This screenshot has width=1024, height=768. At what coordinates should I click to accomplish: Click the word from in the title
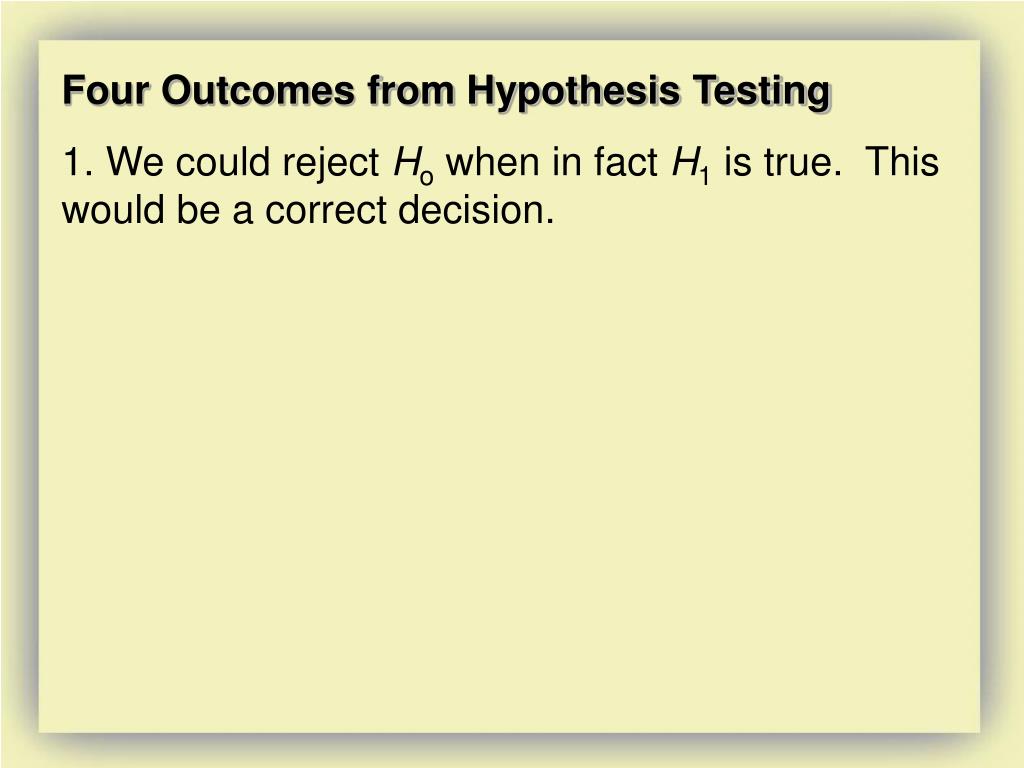click(411, 90)
